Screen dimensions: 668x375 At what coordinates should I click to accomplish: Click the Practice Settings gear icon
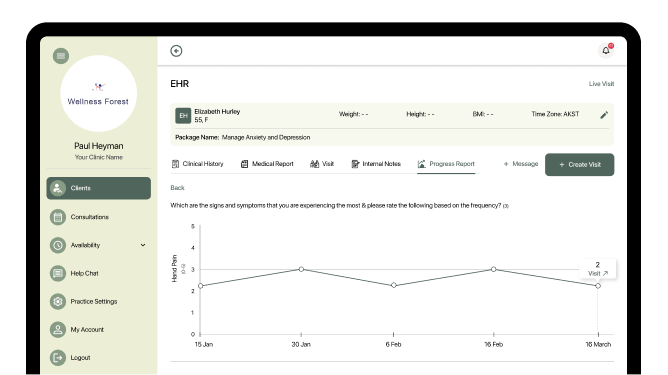click(x=58, y=301)
